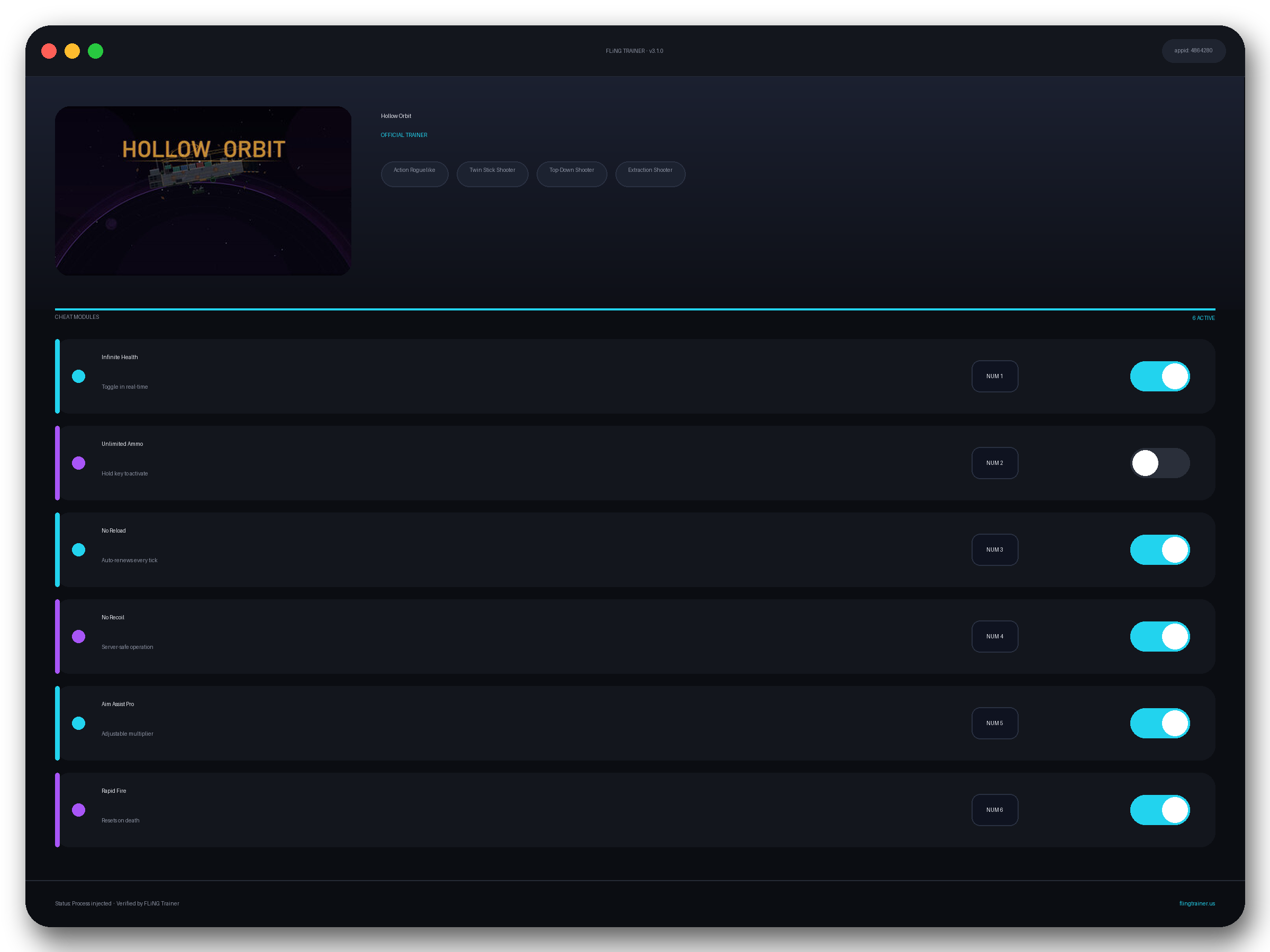Click the cyan status dot for Infinite Health

(79, 377)
